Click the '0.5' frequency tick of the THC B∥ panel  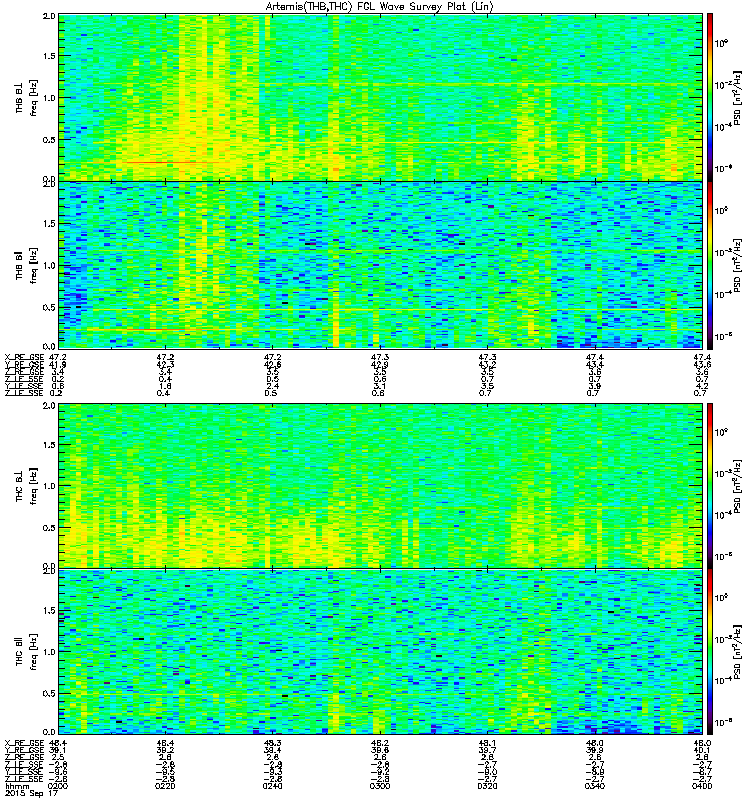pyautogui.click(x=49, y=693)
